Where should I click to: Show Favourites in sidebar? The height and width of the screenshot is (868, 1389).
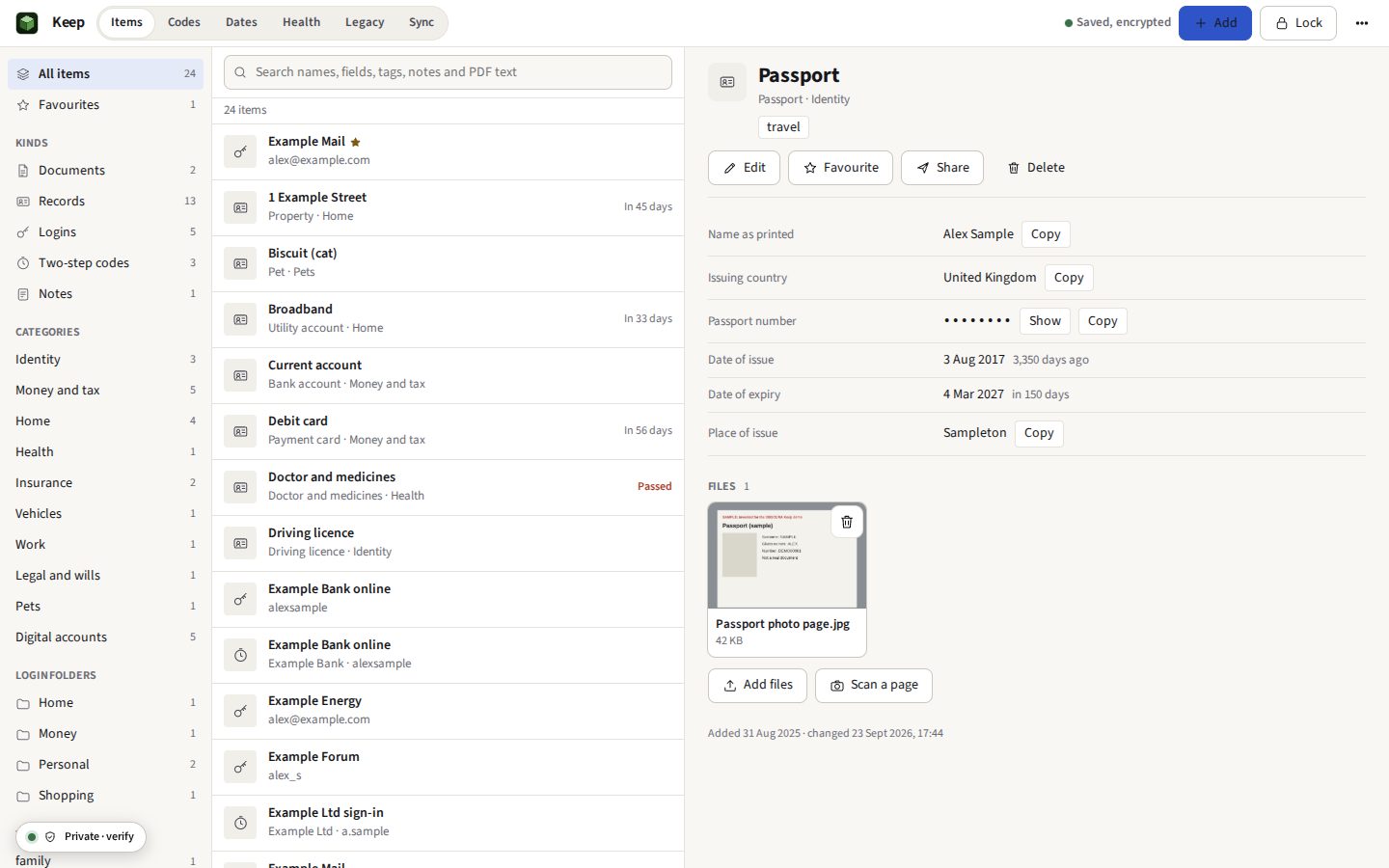pos(106,105)
